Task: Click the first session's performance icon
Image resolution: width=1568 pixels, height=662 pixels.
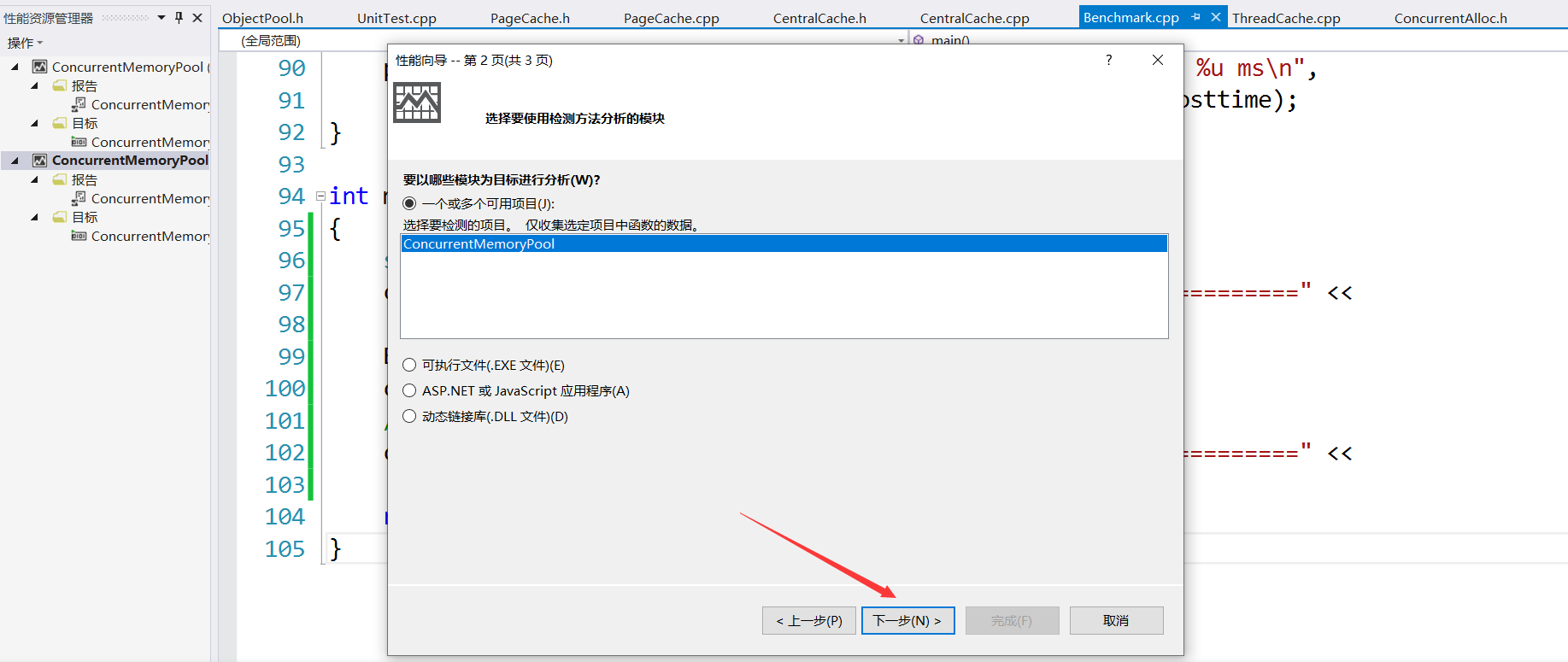Action: (x=39, y=67)
